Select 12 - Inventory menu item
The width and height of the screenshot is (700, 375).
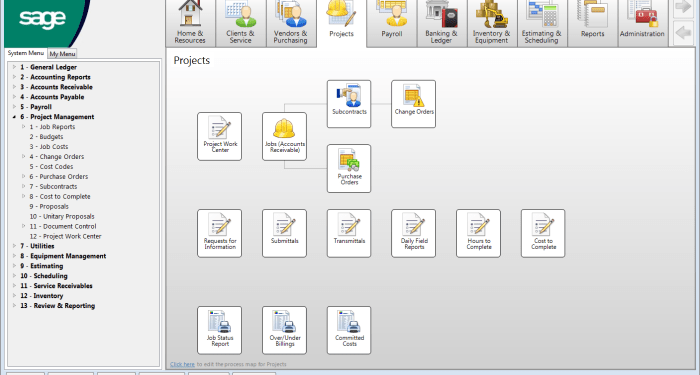pos(42,296)
